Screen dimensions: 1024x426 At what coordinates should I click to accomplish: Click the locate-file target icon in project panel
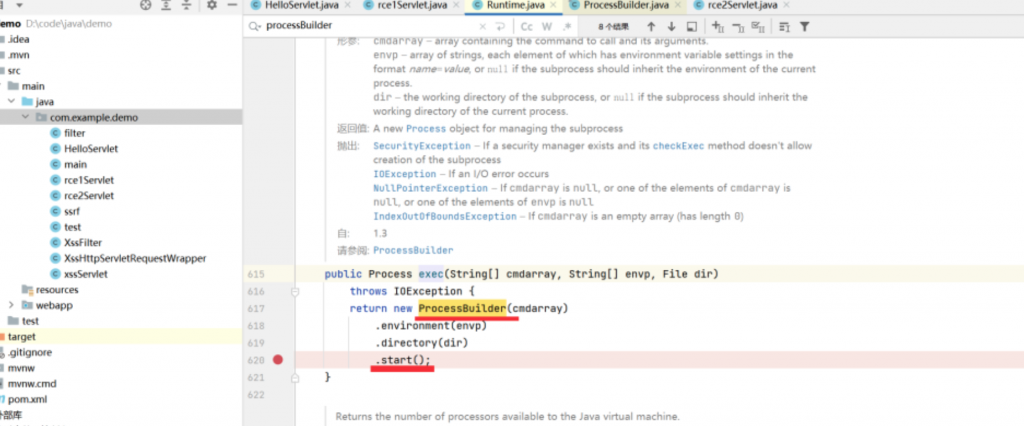(146, 5)
